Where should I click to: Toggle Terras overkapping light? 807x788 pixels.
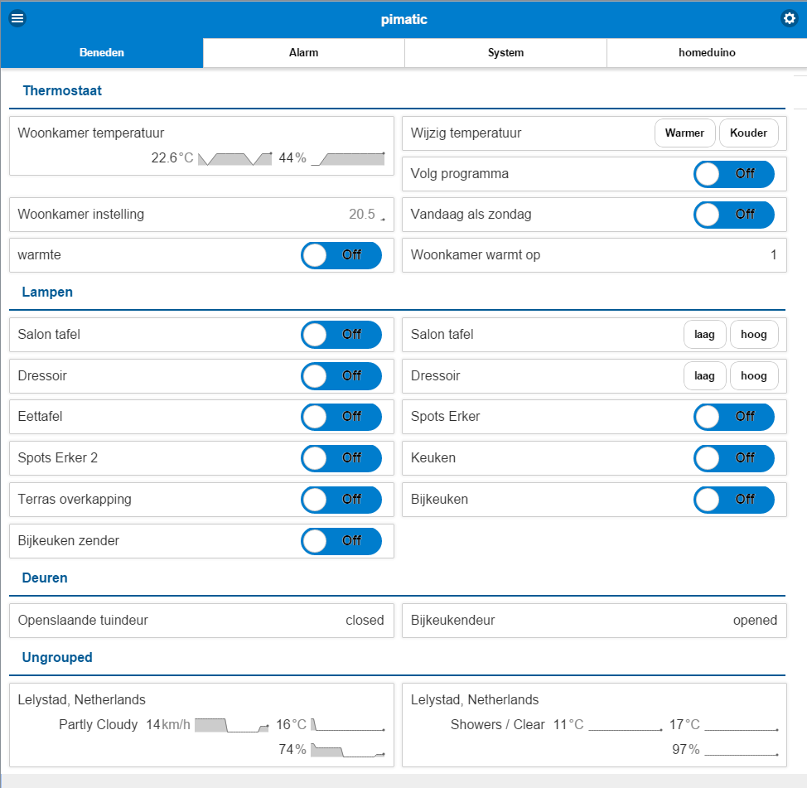tap(341, 499)
